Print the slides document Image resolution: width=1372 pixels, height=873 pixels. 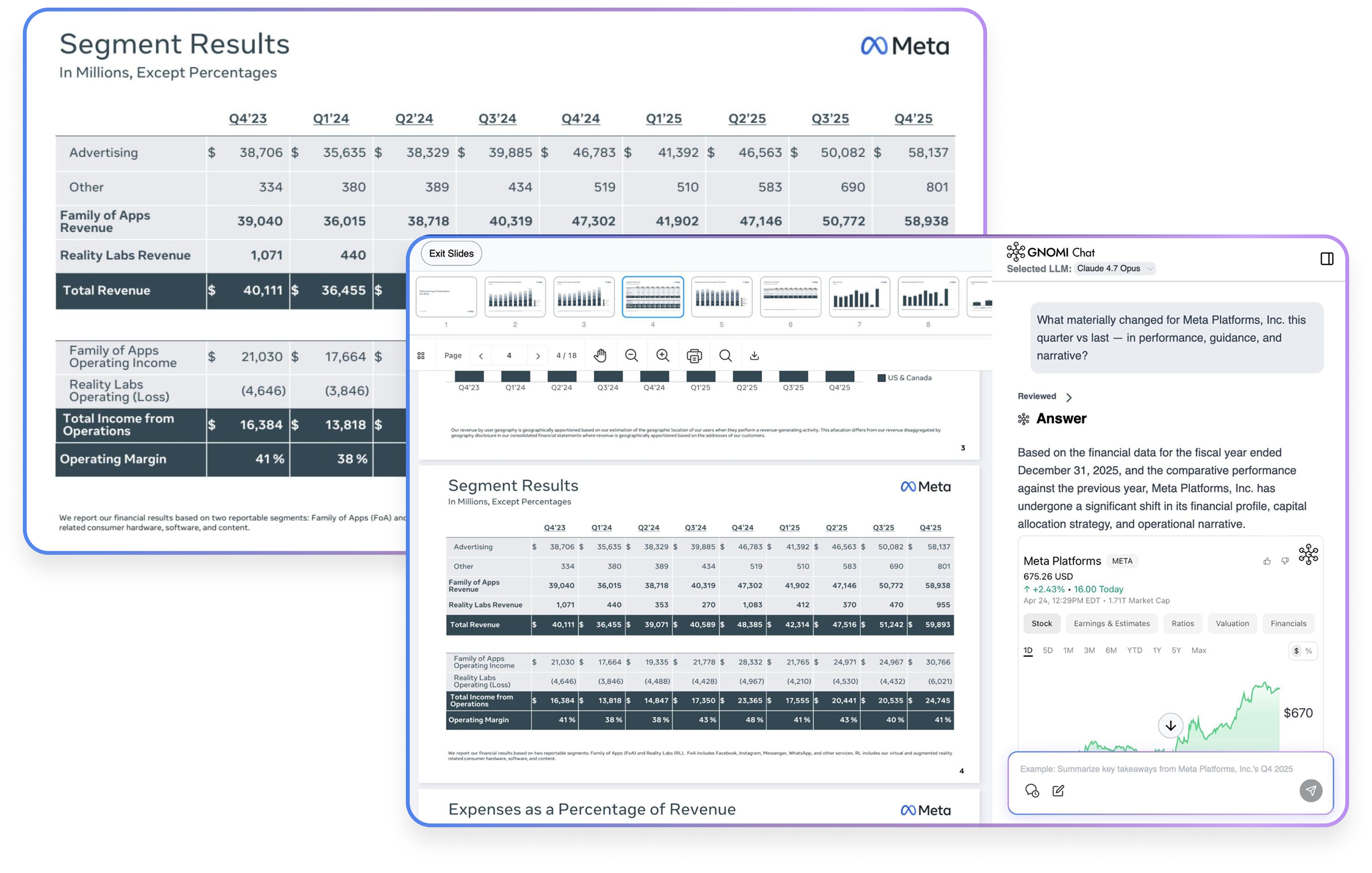[x=694, y=355]
